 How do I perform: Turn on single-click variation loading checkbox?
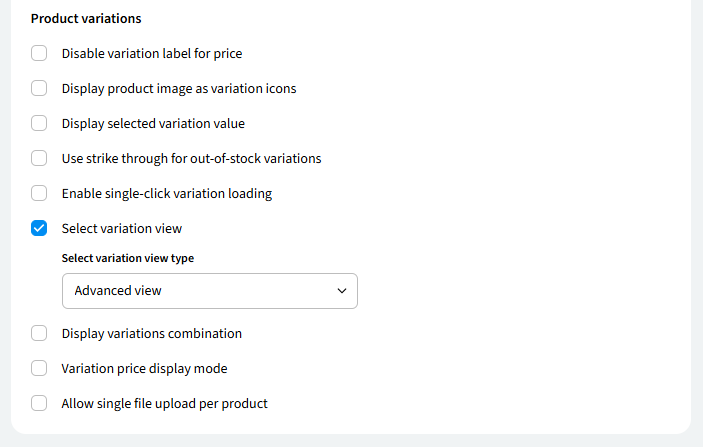pos(39,193)
